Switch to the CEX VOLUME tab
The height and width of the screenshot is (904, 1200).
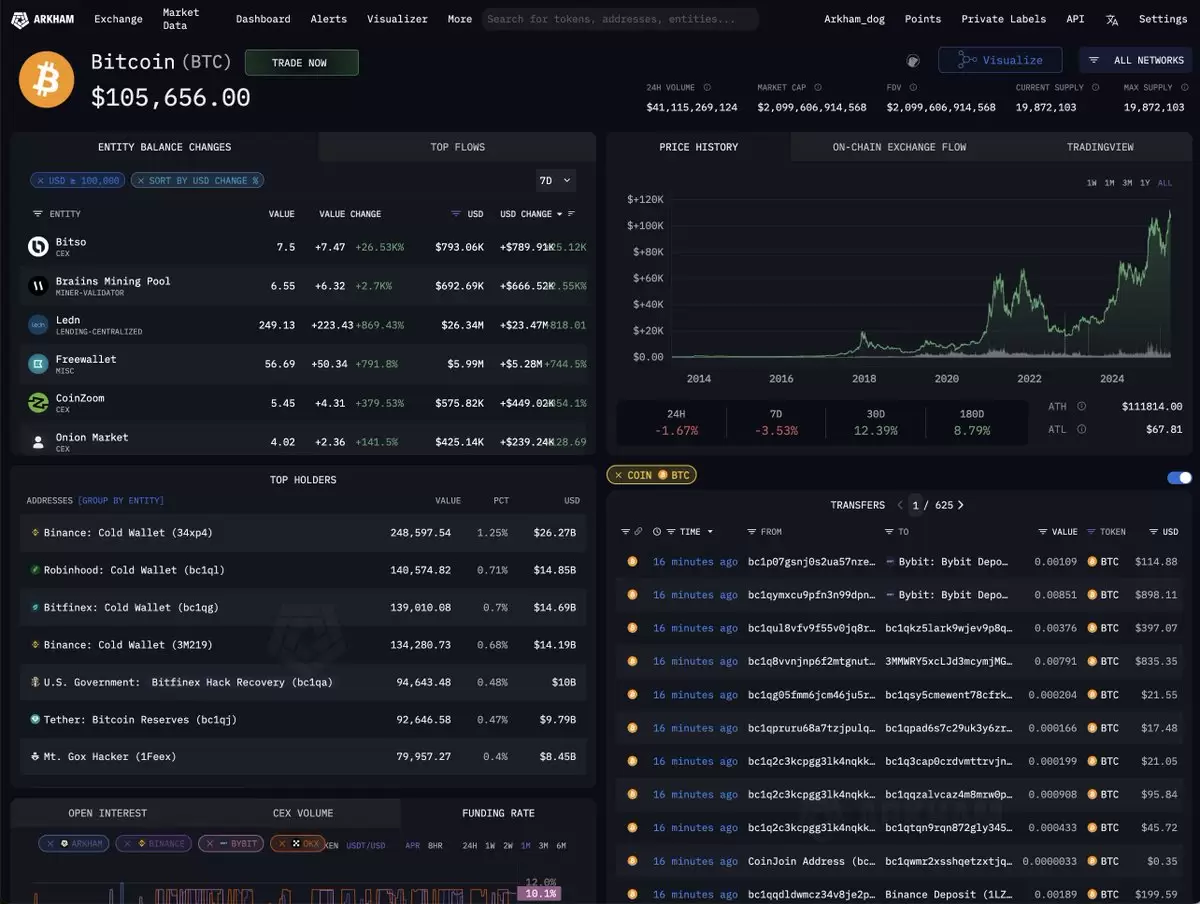coord(303,813)
